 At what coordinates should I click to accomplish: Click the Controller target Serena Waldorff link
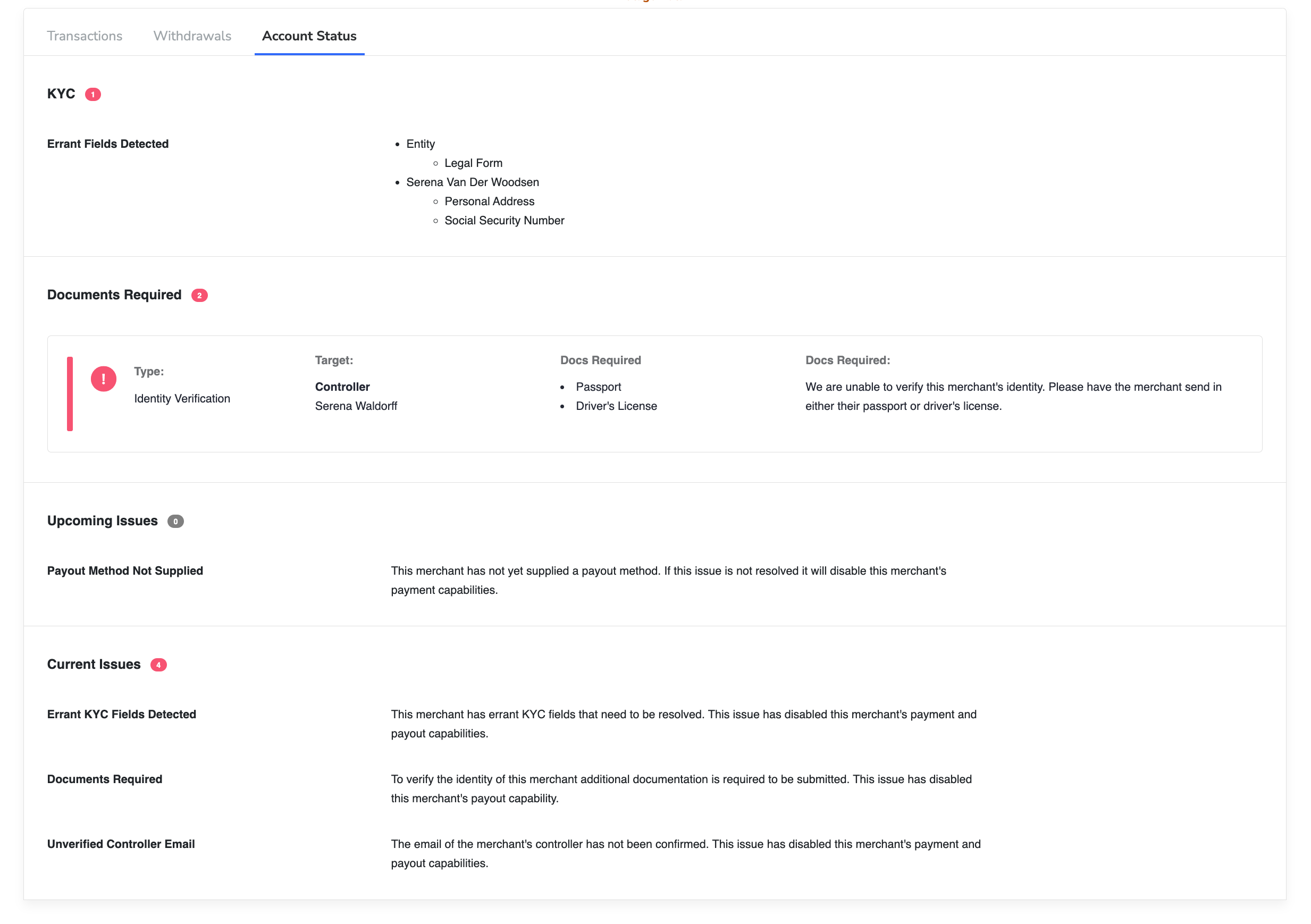(357, 406)
